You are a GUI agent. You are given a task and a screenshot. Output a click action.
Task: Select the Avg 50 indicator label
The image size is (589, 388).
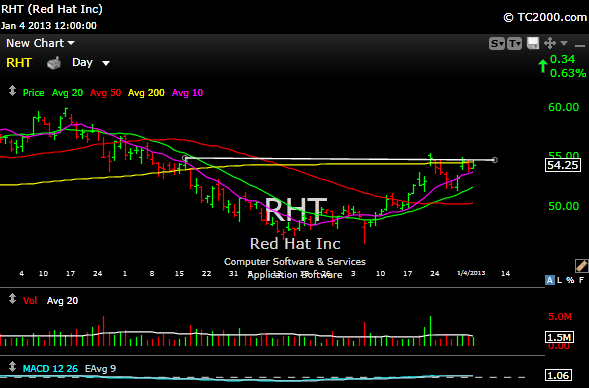106,93
